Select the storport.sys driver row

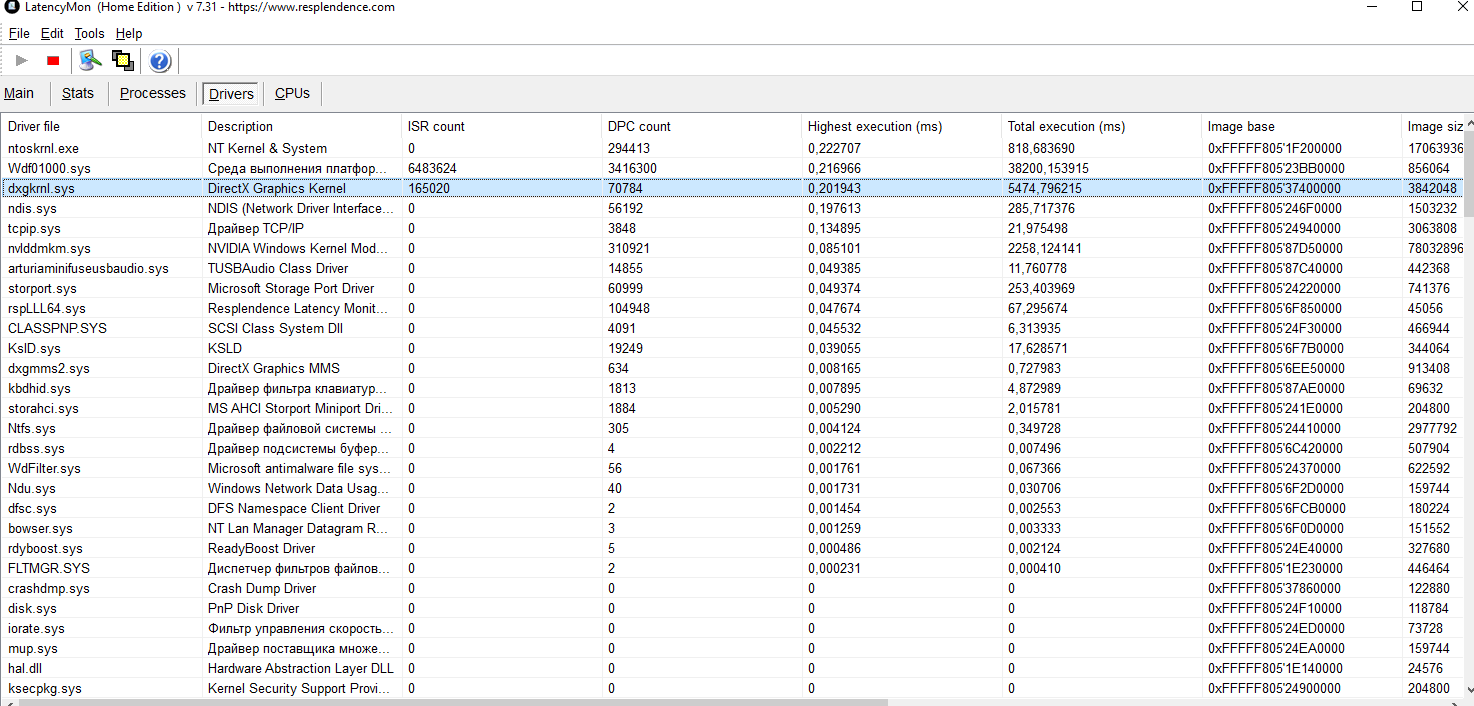click(732, 288)
